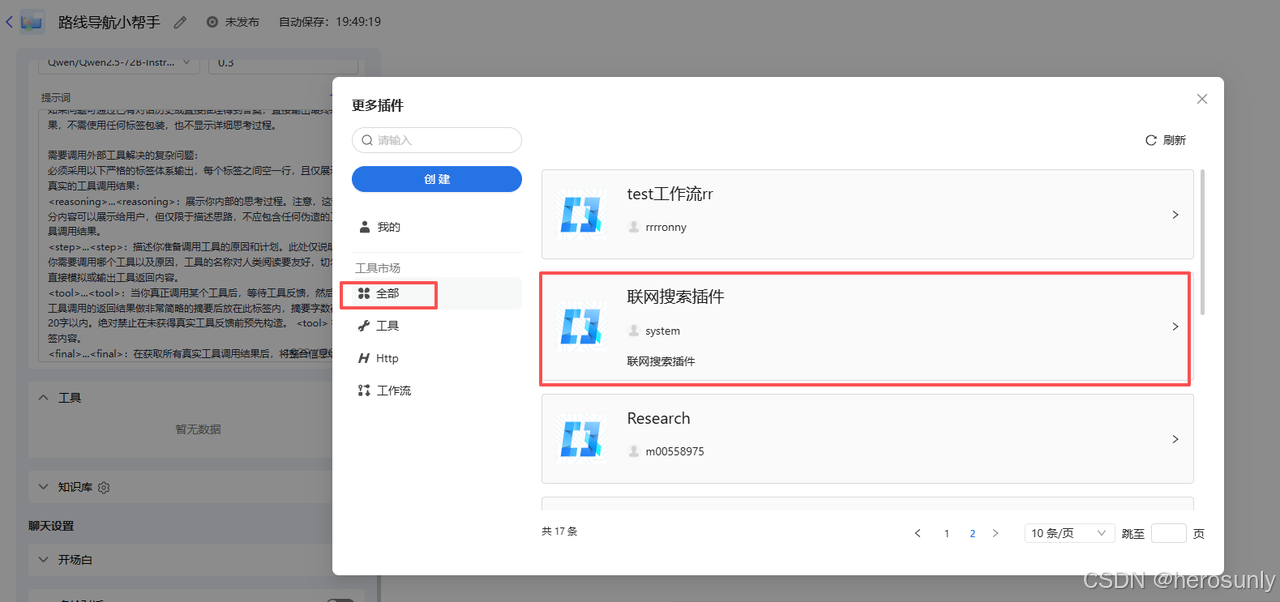The image size is (1280, 602).
Task: Go to page 2 in pagination
Action: pyautogui.click(x=972, y=533)
